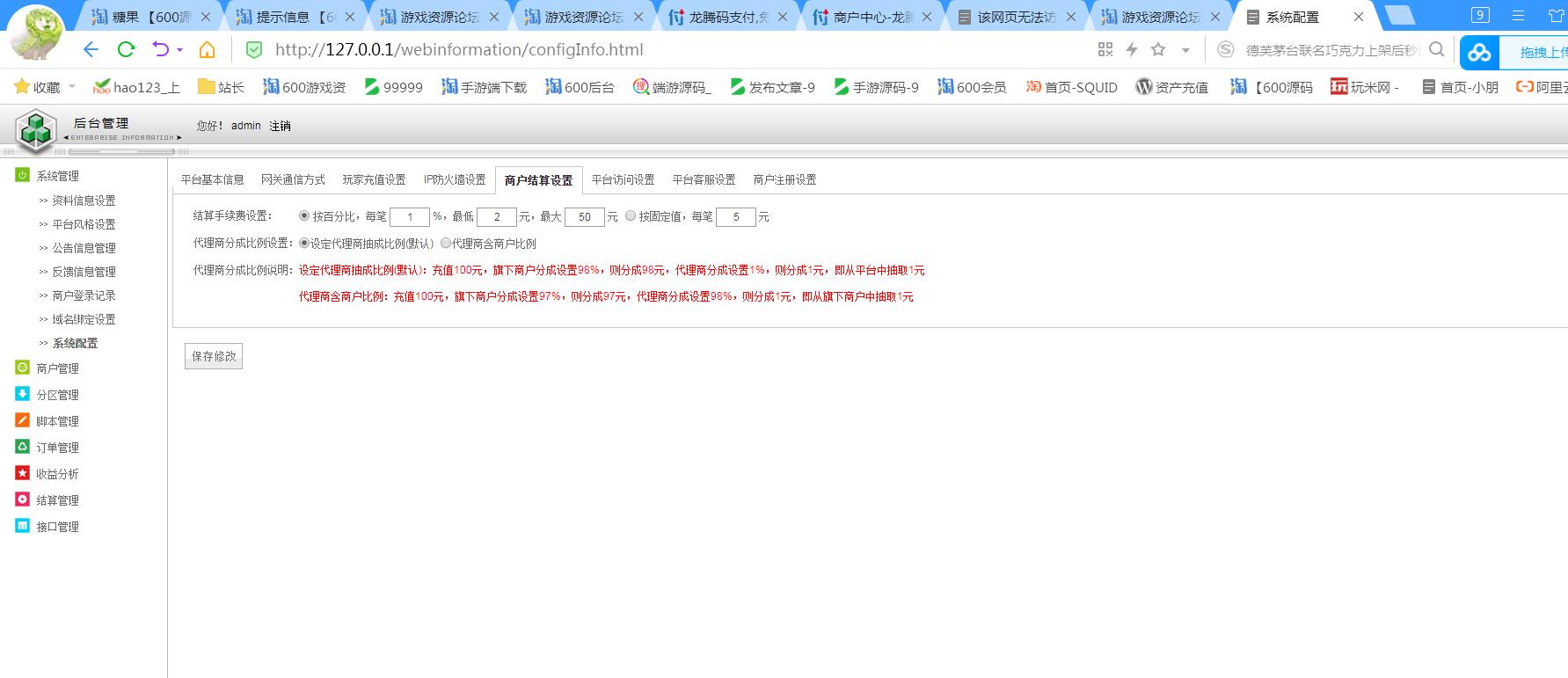Click the home page icon

tap(207, 50)
